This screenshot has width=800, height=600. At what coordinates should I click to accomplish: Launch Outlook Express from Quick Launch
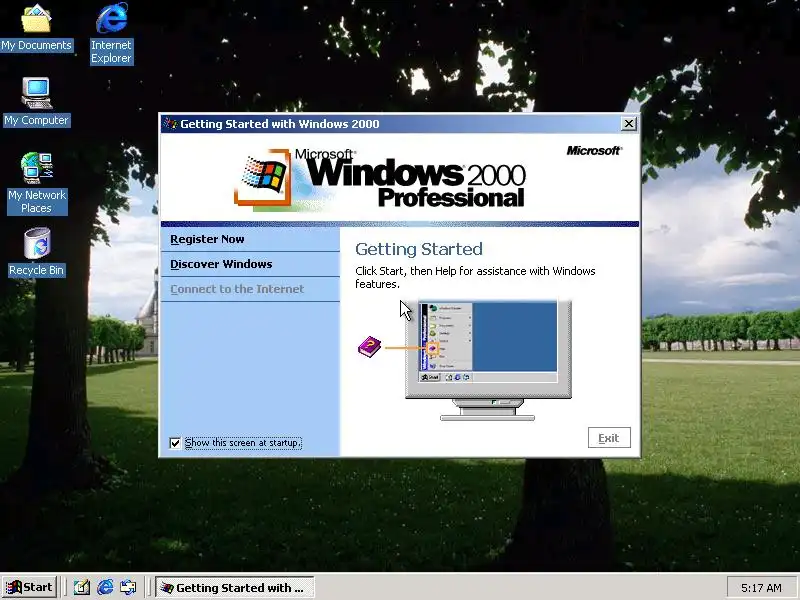128,588
